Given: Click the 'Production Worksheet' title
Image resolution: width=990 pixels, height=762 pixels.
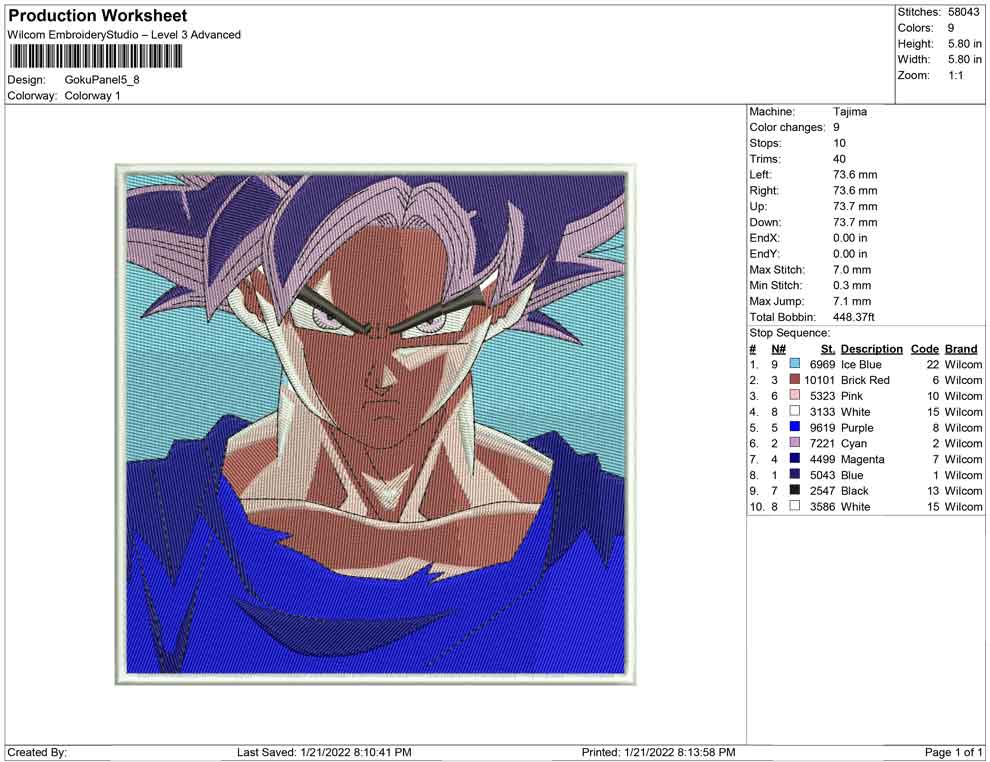Looking at the screenshot, I should (98, 16).
